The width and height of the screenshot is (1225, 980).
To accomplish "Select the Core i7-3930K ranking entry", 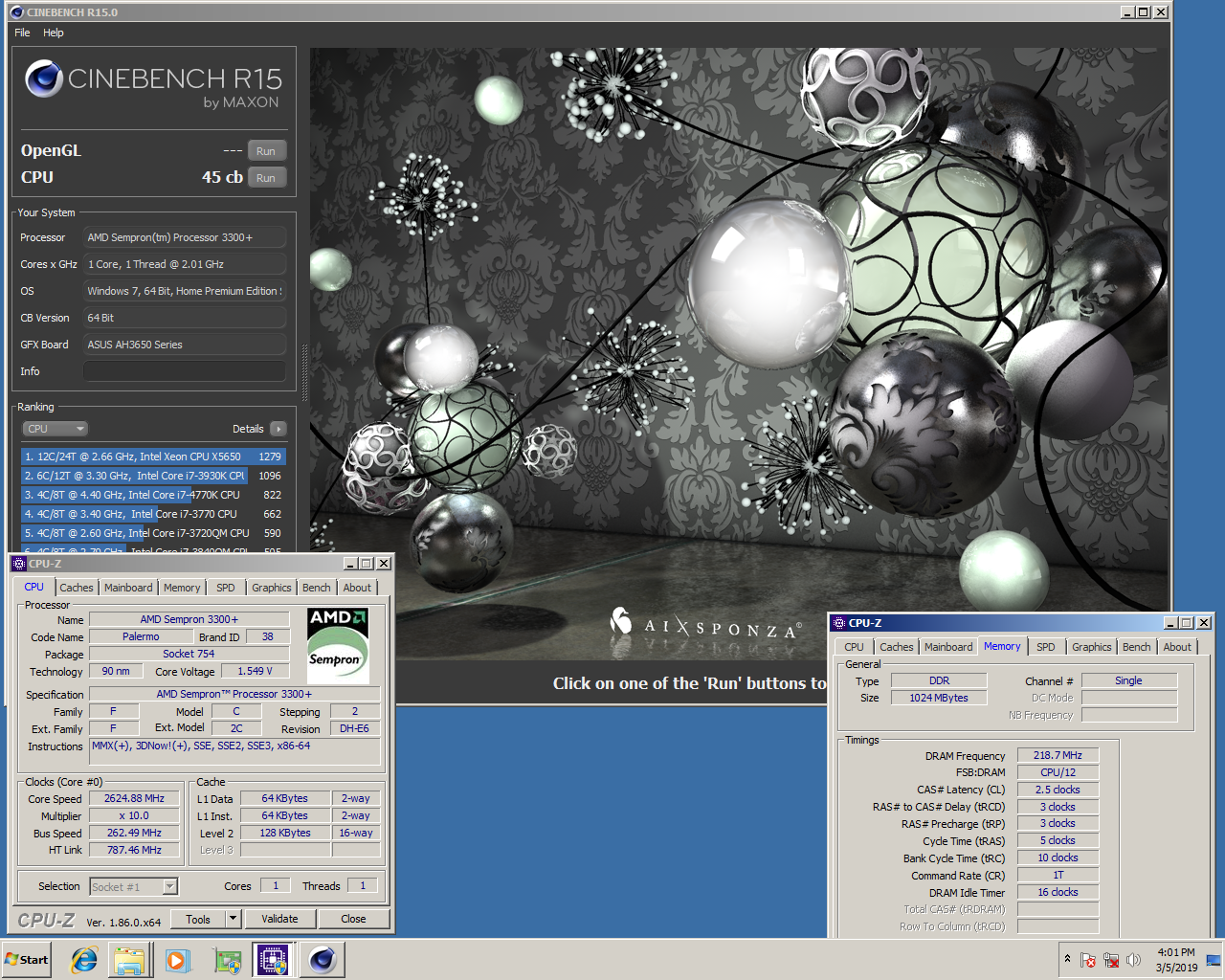I will tap(153, 476).
